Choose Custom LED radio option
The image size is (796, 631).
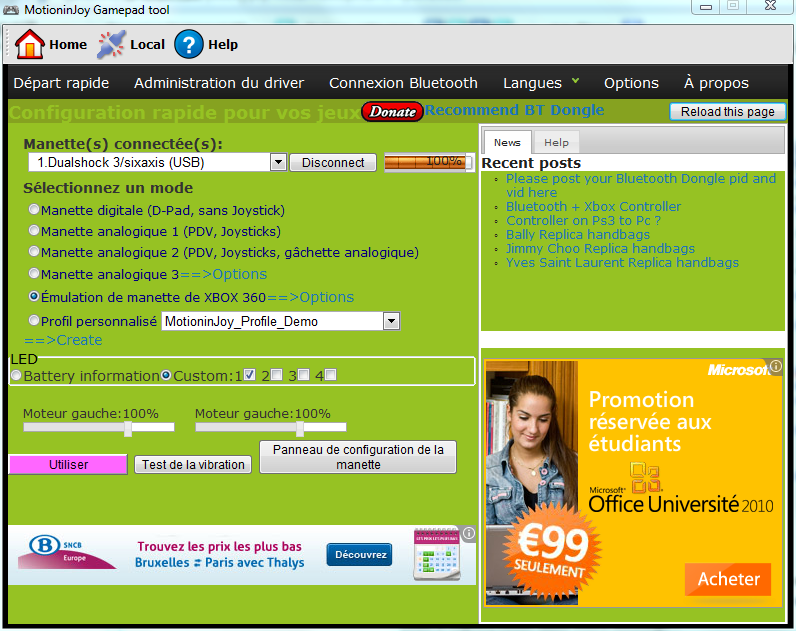(166, 375)
